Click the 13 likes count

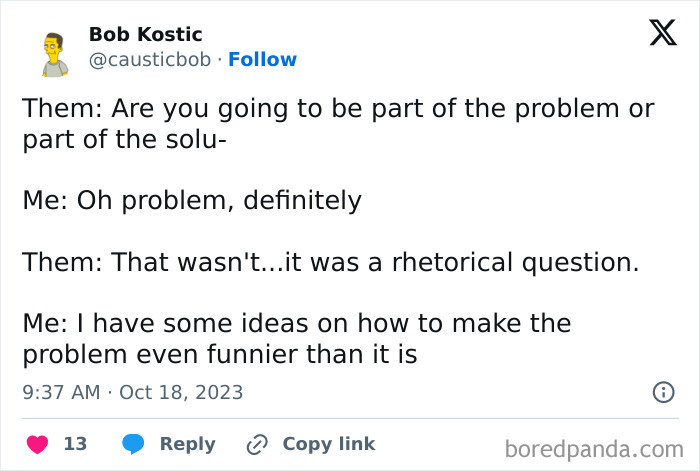75,443
